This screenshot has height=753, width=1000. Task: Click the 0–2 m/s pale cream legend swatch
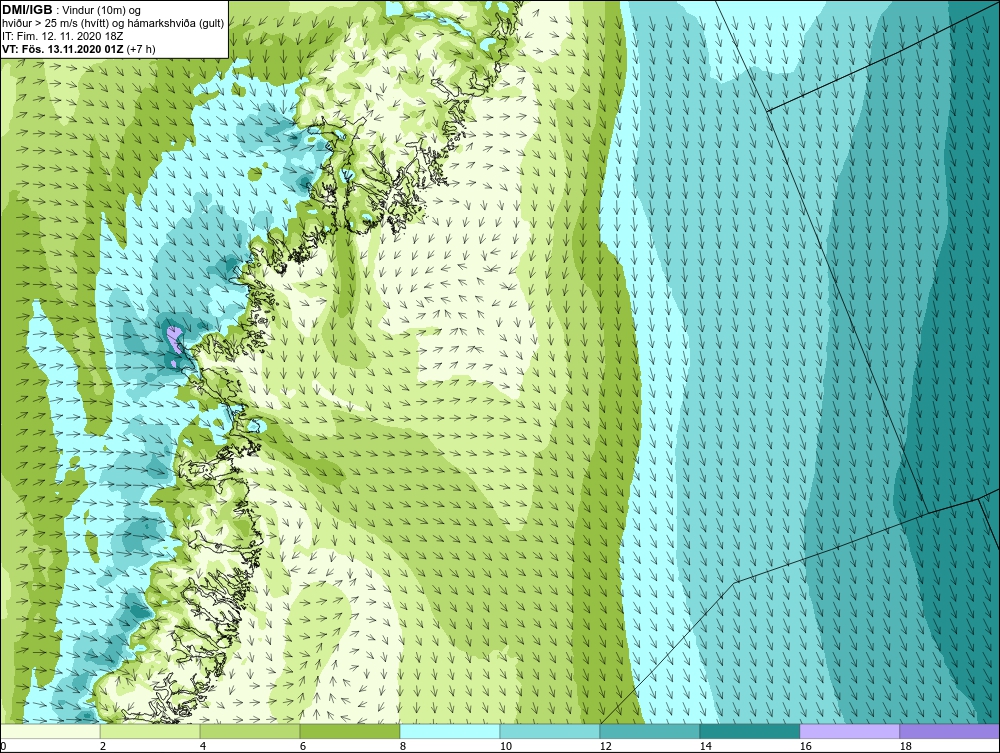point(50,731)
